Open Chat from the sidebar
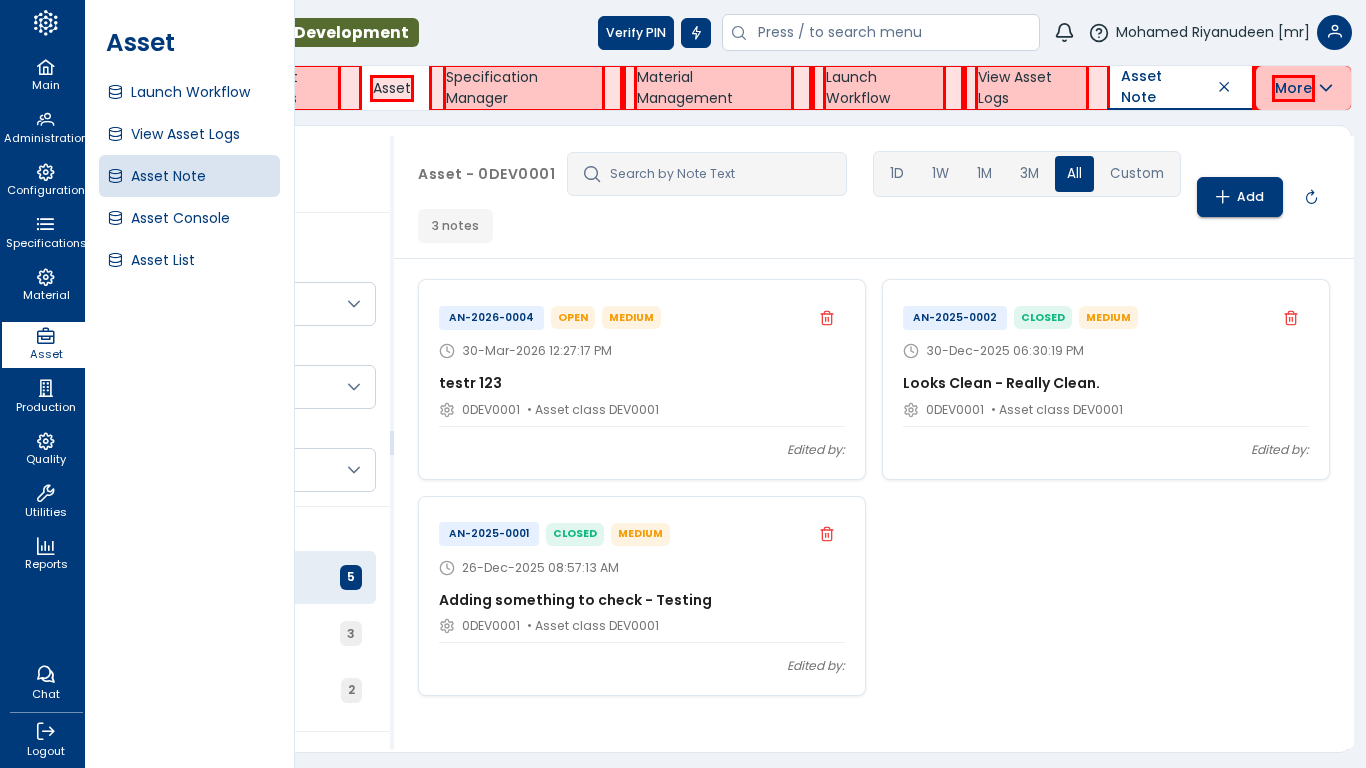1366x768 pixels. (45, 682)
